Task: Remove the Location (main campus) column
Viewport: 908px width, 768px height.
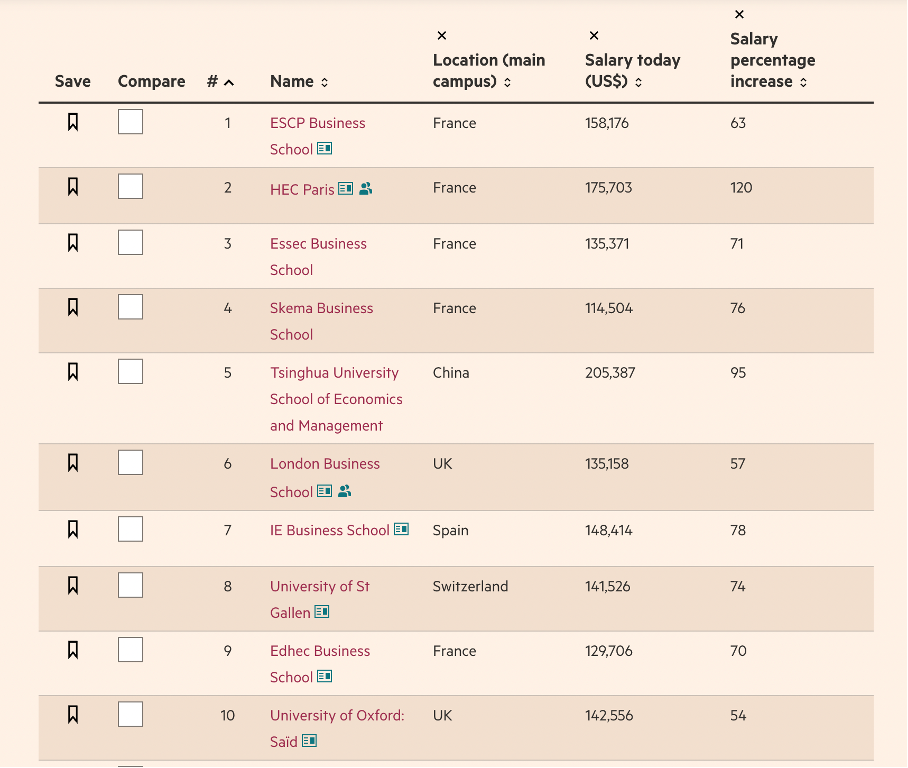Action: (x=442, y=36)
